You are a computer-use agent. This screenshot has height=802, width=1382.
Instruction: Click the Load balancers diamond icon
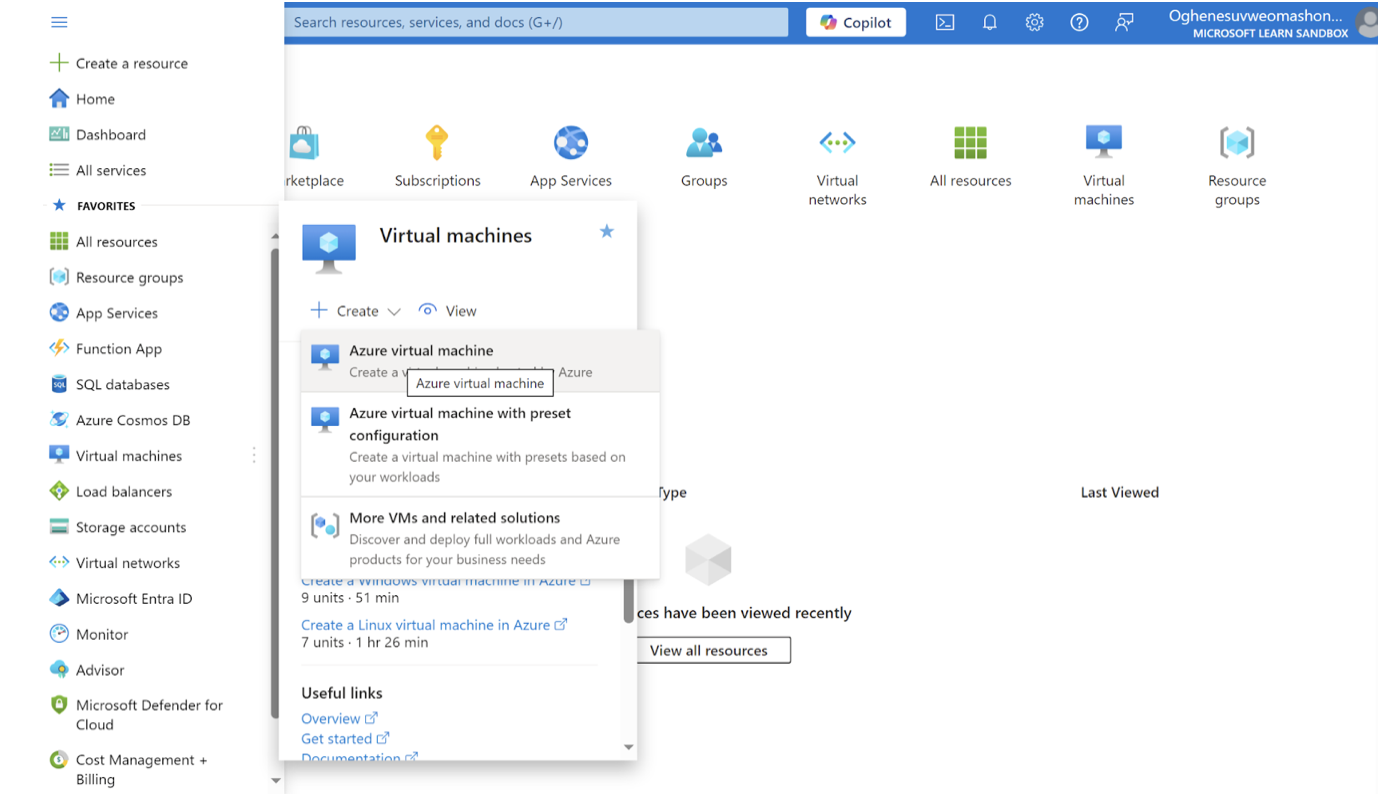pyautogui.click(x=59, y=491)
